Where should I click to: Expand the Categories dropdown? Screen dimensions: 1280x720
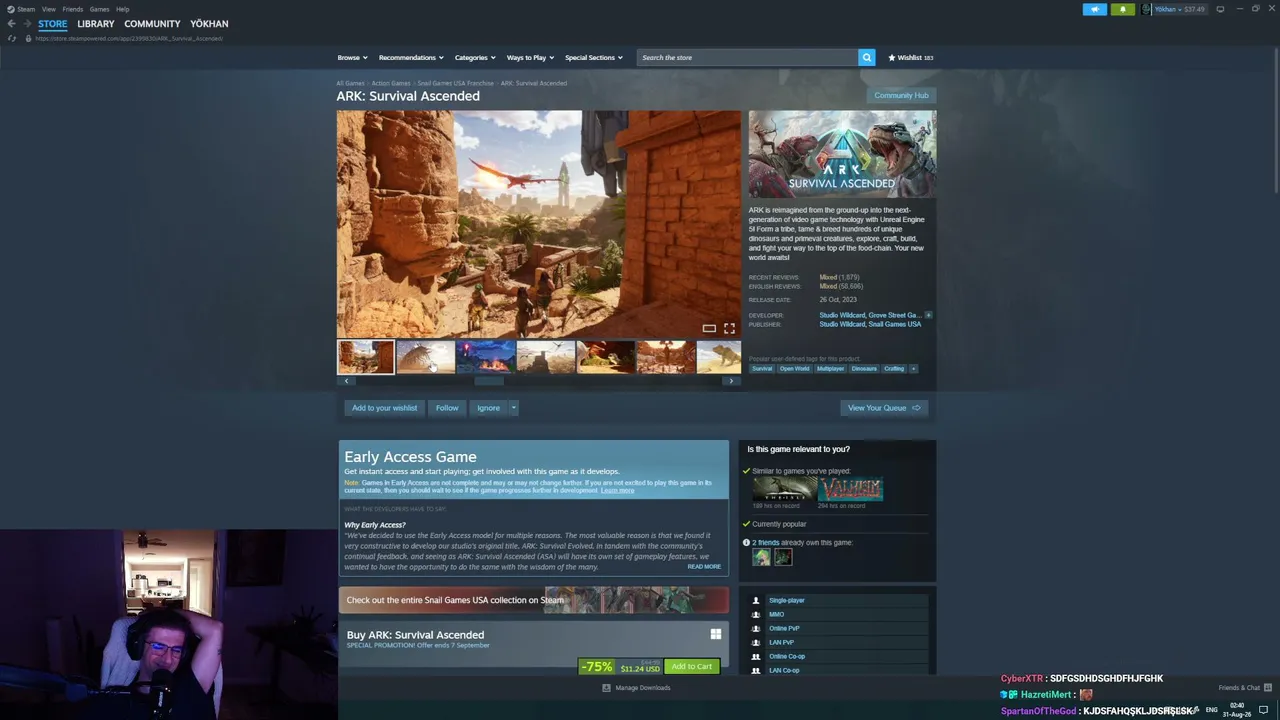pos(475,58)
